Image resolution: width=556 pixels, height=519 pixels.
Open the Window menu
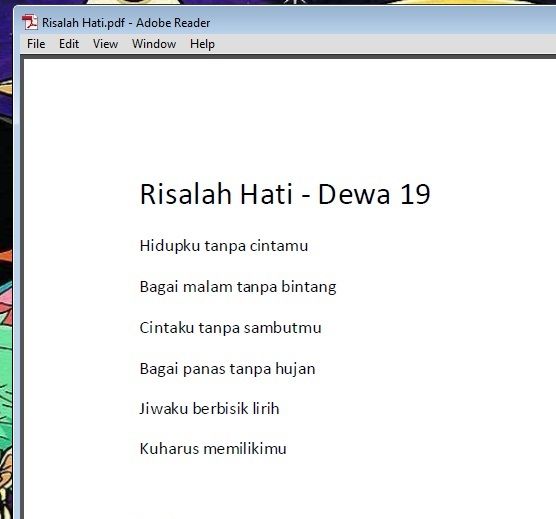154,44
